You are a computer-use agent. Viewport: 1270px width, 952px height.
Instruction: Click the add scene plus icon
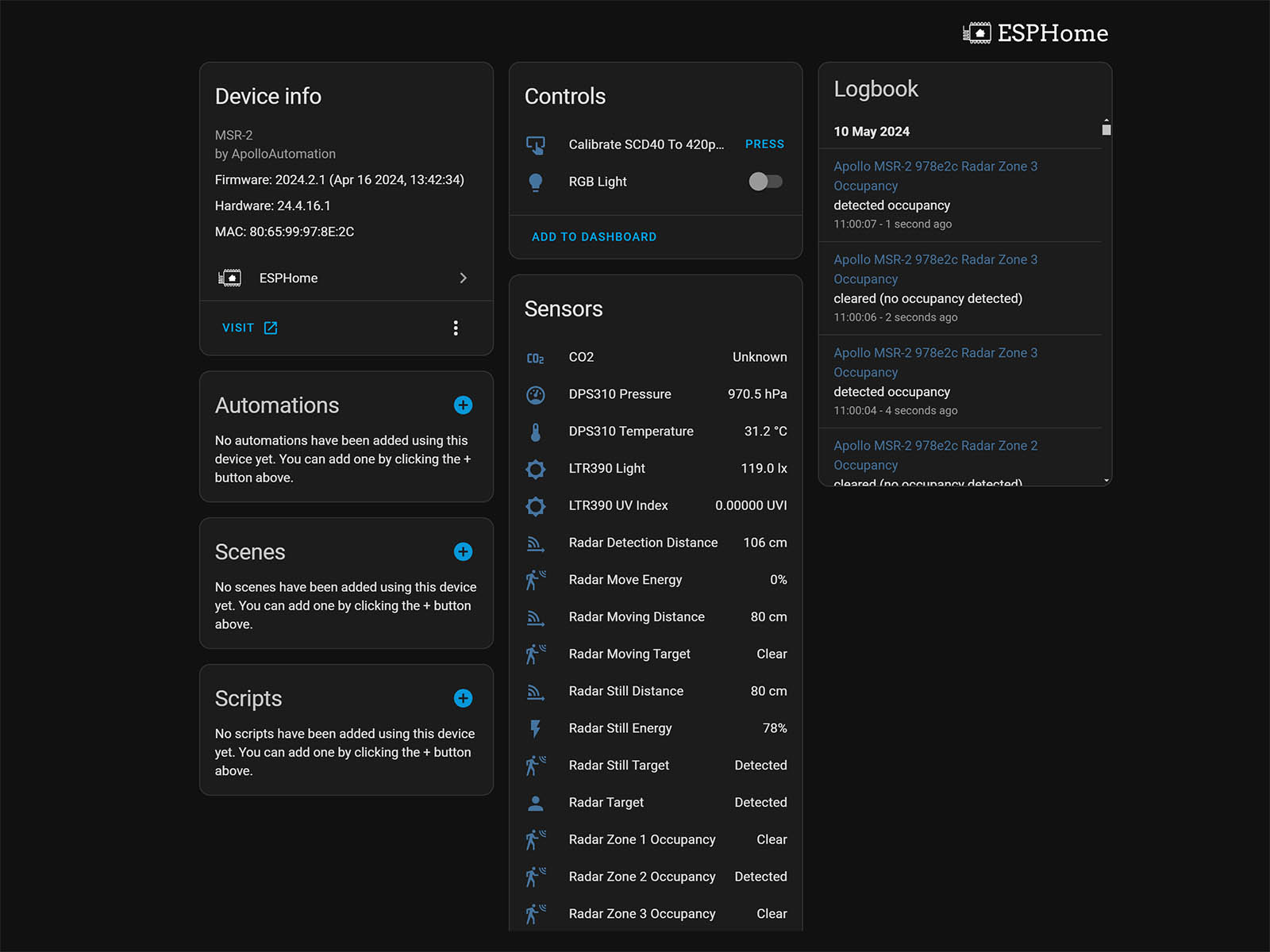pos(463,552)
